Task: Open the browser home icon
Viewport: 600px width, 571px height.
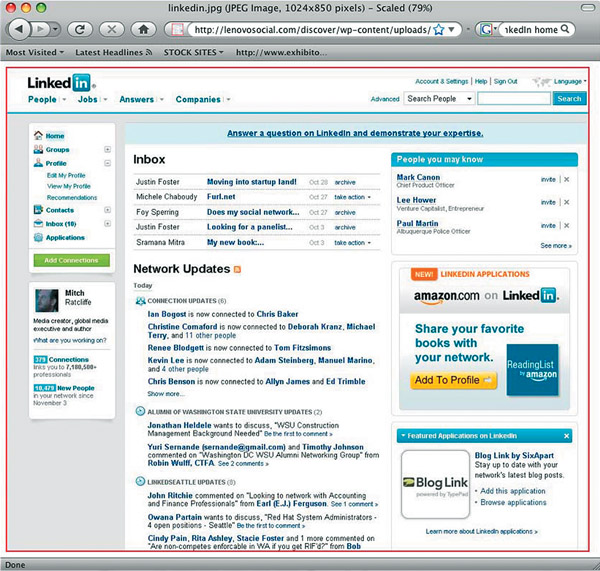Action: [x=143, y=29]
